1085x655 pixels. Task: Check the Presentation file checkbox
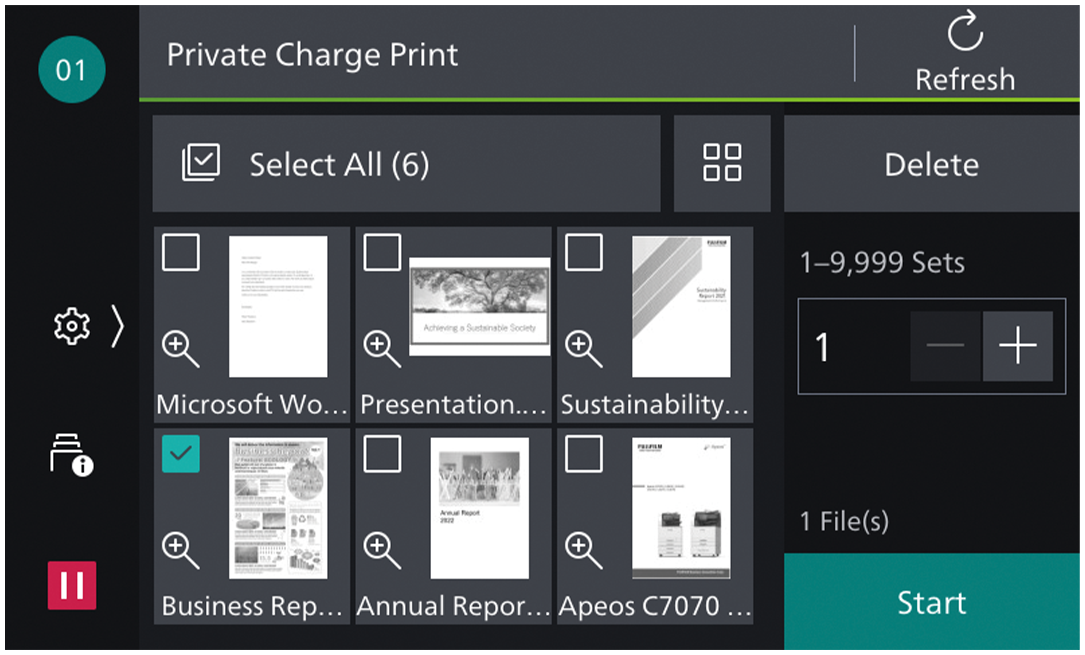382,253
